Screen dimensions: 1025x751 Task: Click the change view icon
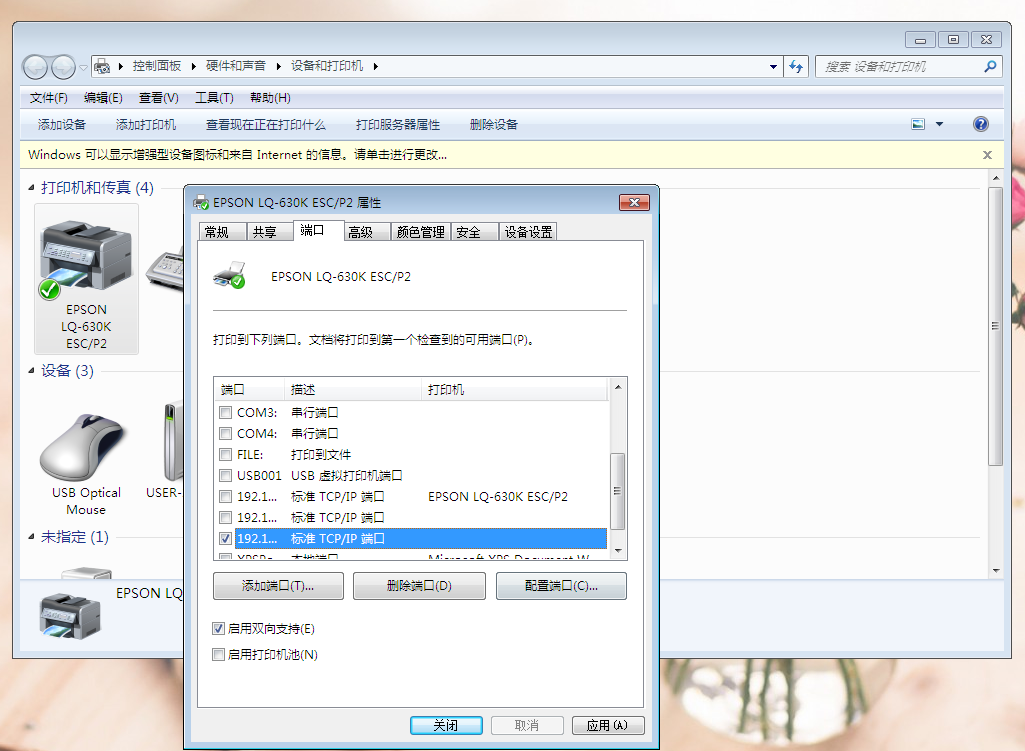[918, 124]
